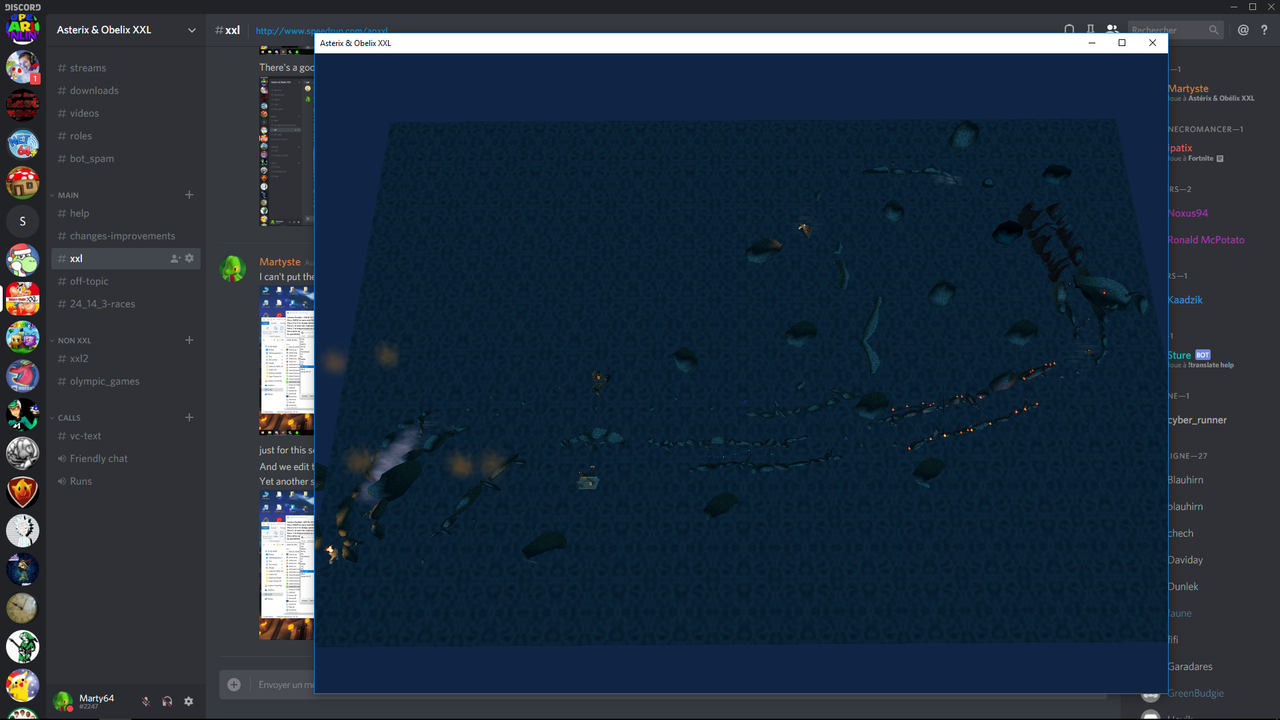Screen dimensions: 1280x720
Task: Join the Runs voice channel
Action: [125, 481]
